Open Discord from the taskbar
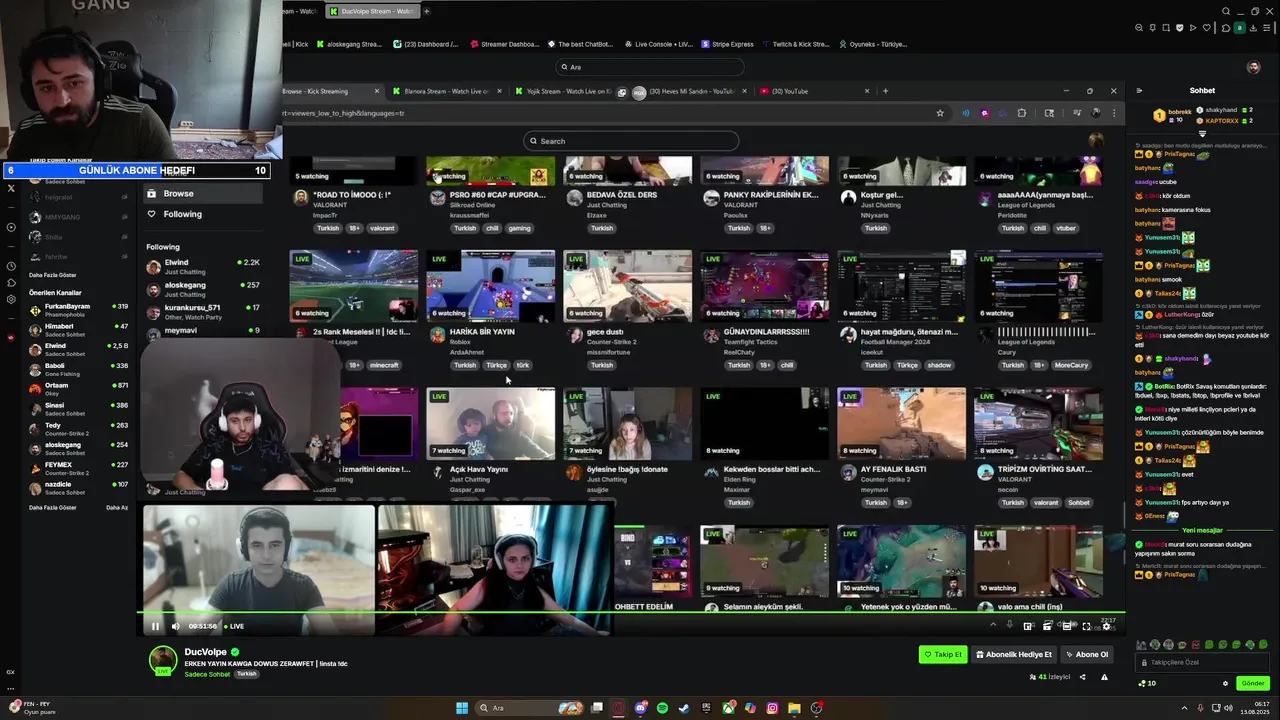 click(641, 708)
